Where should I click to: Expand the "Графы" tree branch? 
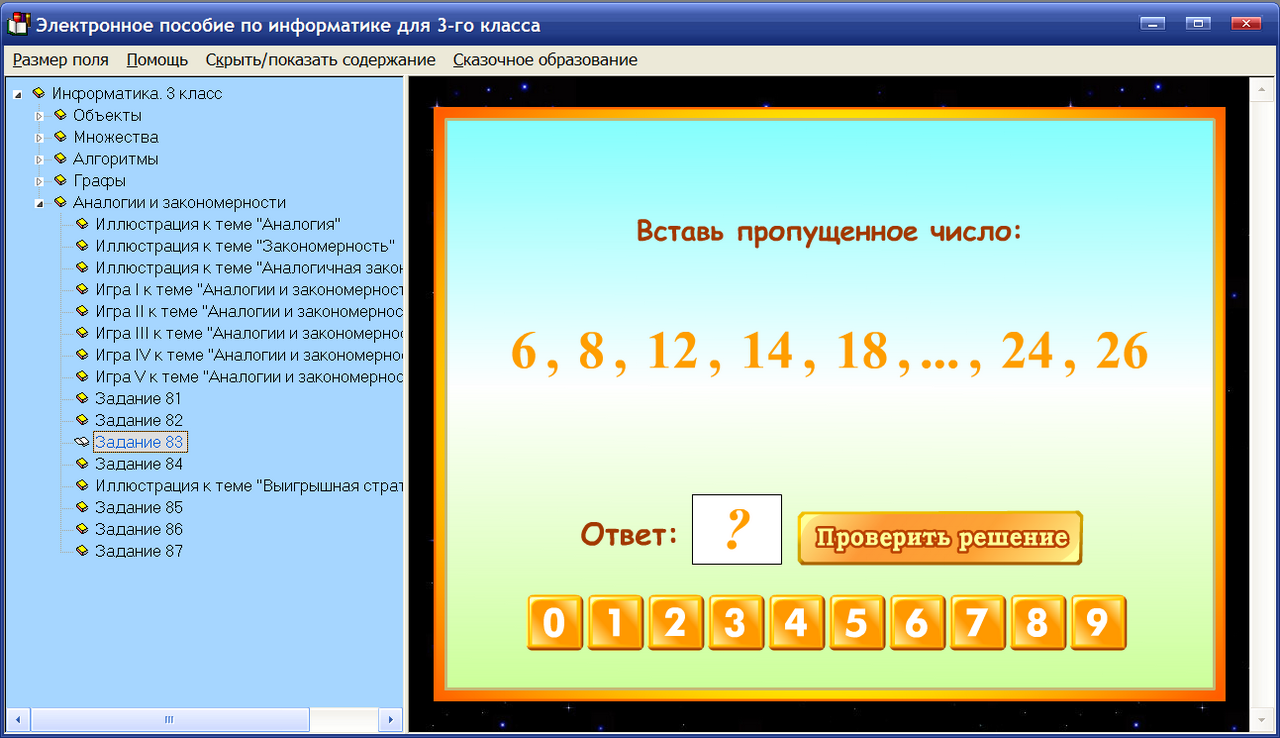[x=40, y=180]
